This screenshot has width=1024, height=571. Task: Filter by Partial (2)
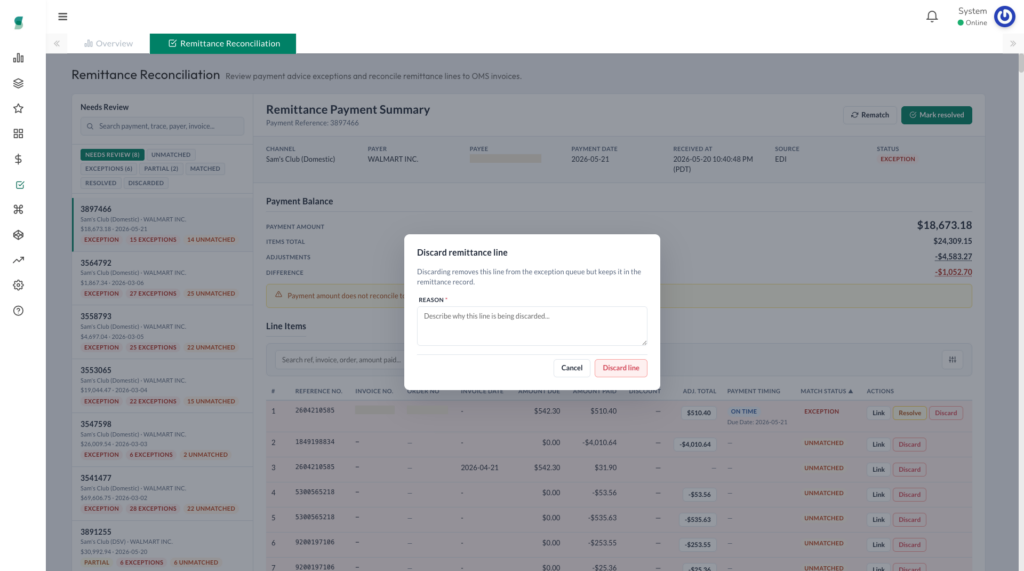click(x=161, y=169)
